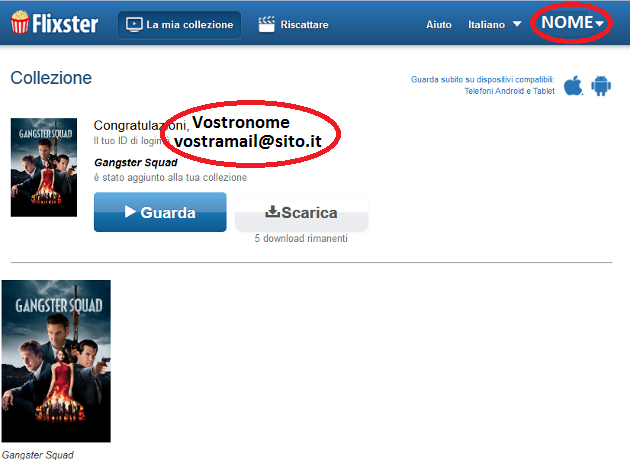Viewport: 630px width, 460px height.
Task: Open the large Gangster Squad collection poster
Action: (56, 361)
